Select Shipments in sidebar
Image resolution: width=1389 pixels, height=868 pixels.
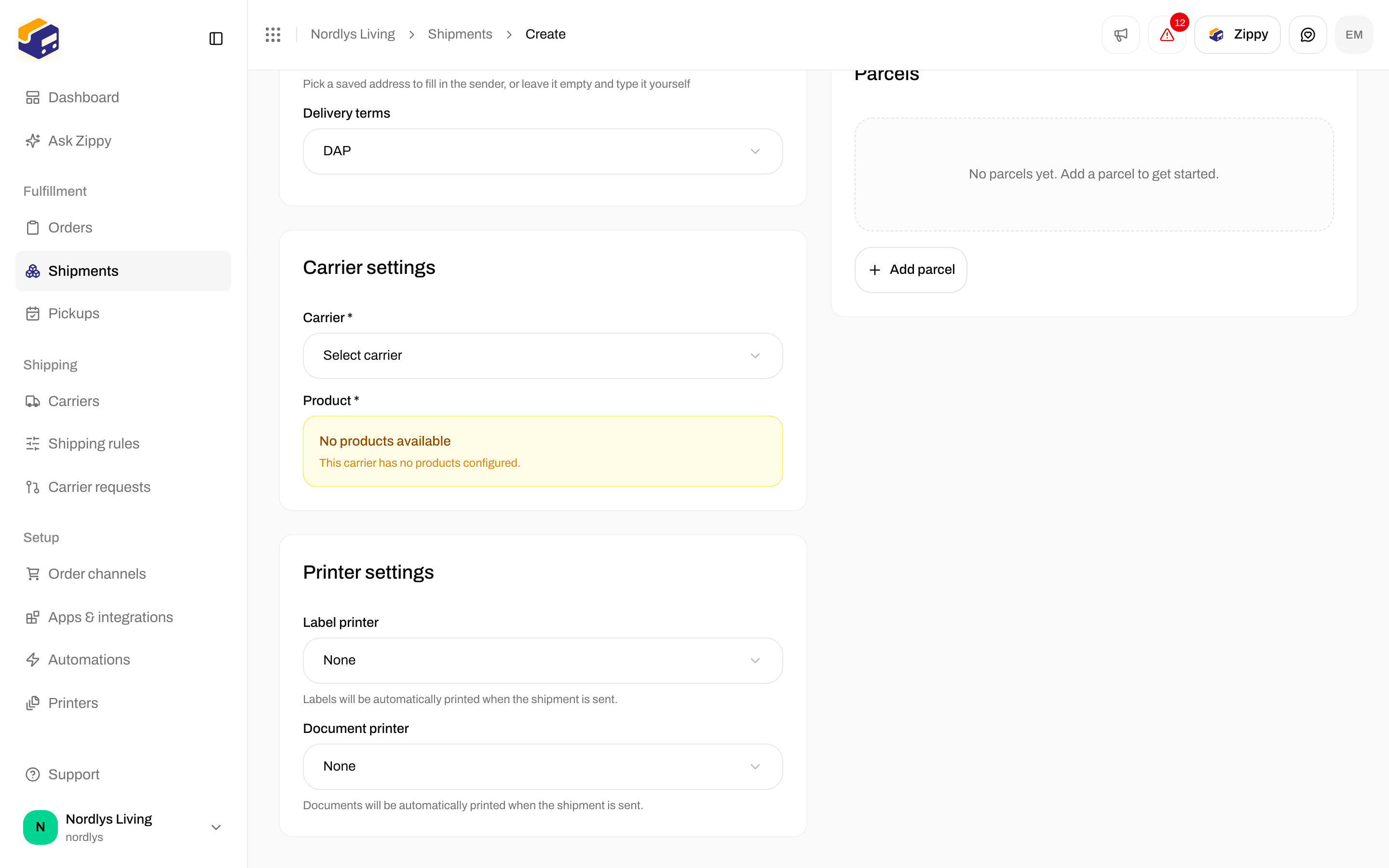pos(123,271)
